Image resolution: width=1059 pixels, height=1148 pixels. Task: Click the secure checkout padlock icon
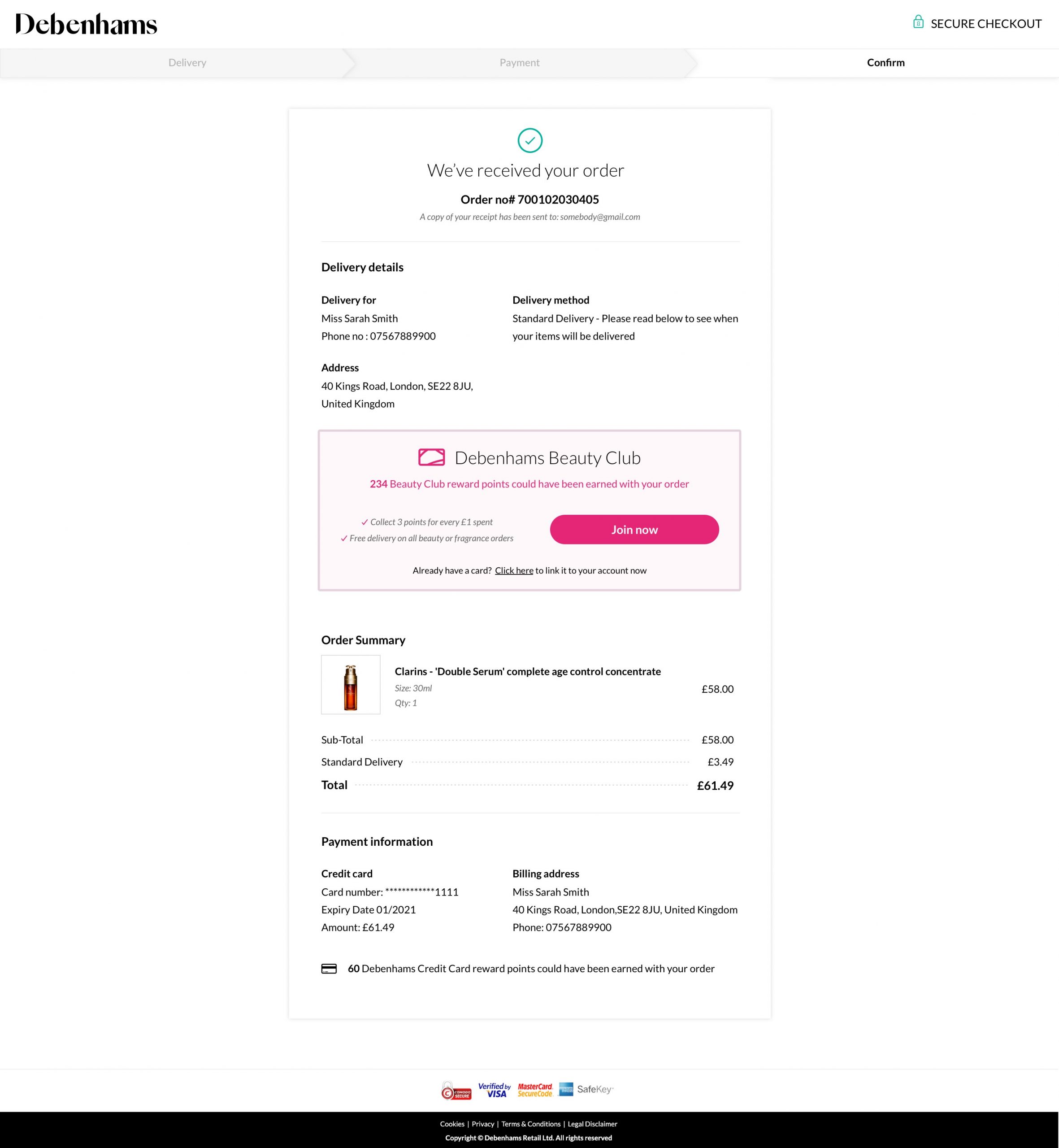pyautogui.click(x=918, y=22)
